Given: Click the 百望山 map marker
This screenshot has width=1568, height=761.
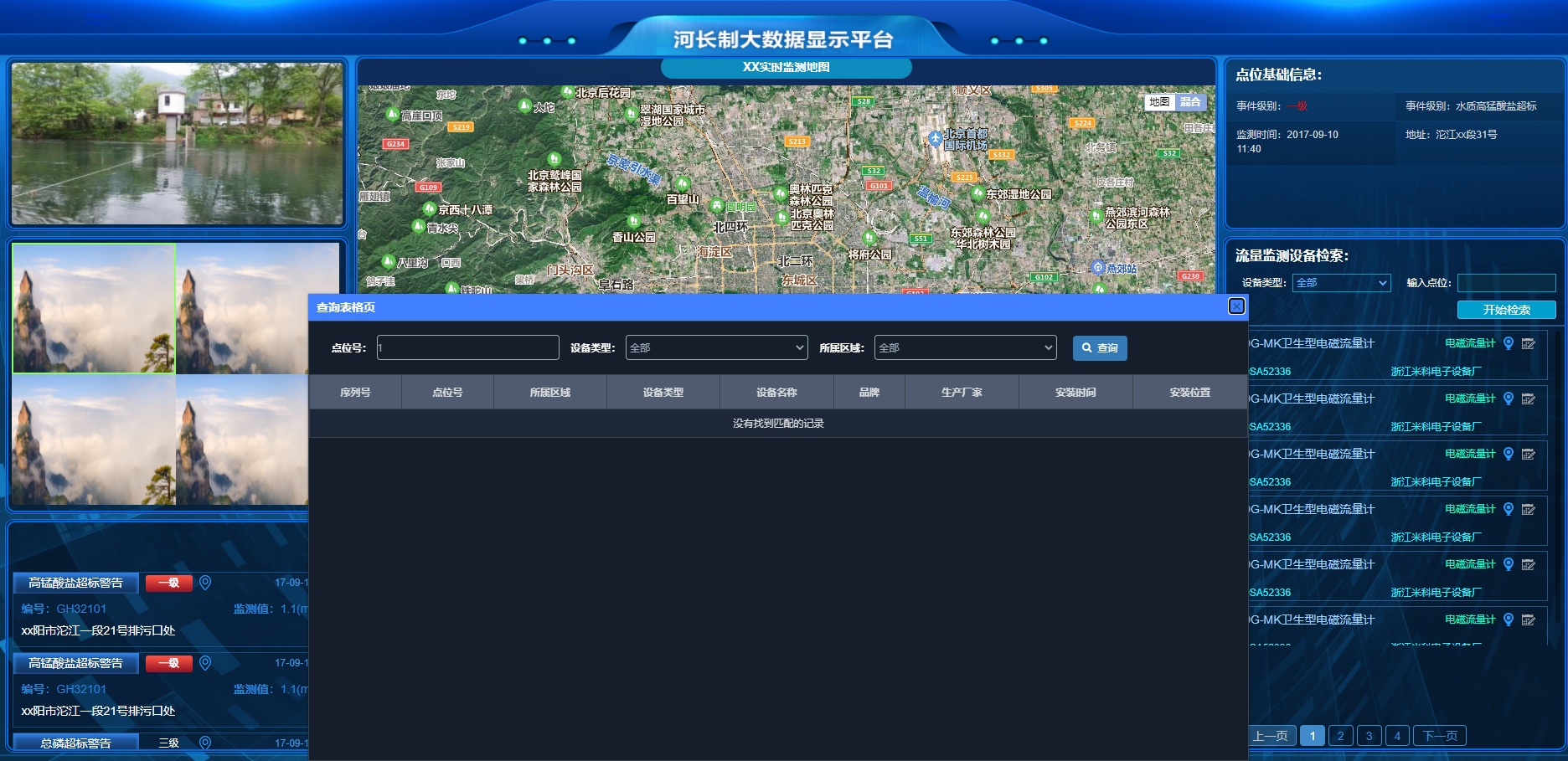Looking at the screenshot, I should pos(683,183).
